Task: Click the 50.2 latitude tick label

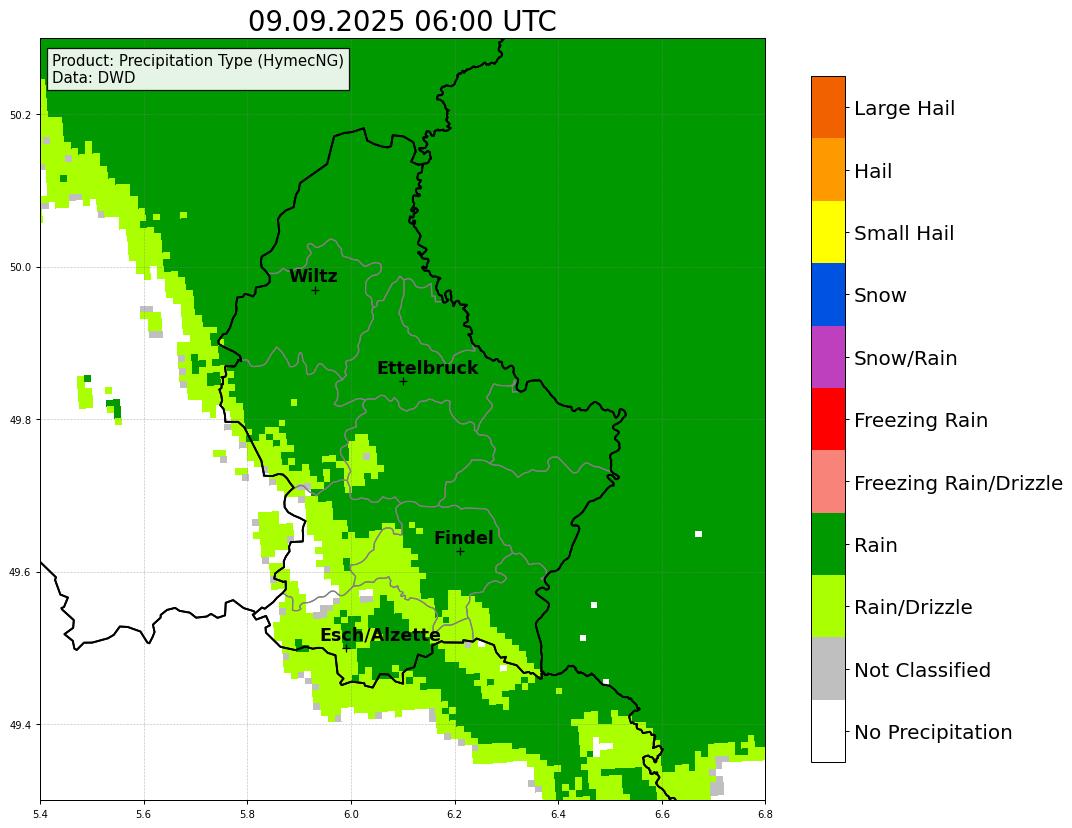Action: tap(21, 115)
